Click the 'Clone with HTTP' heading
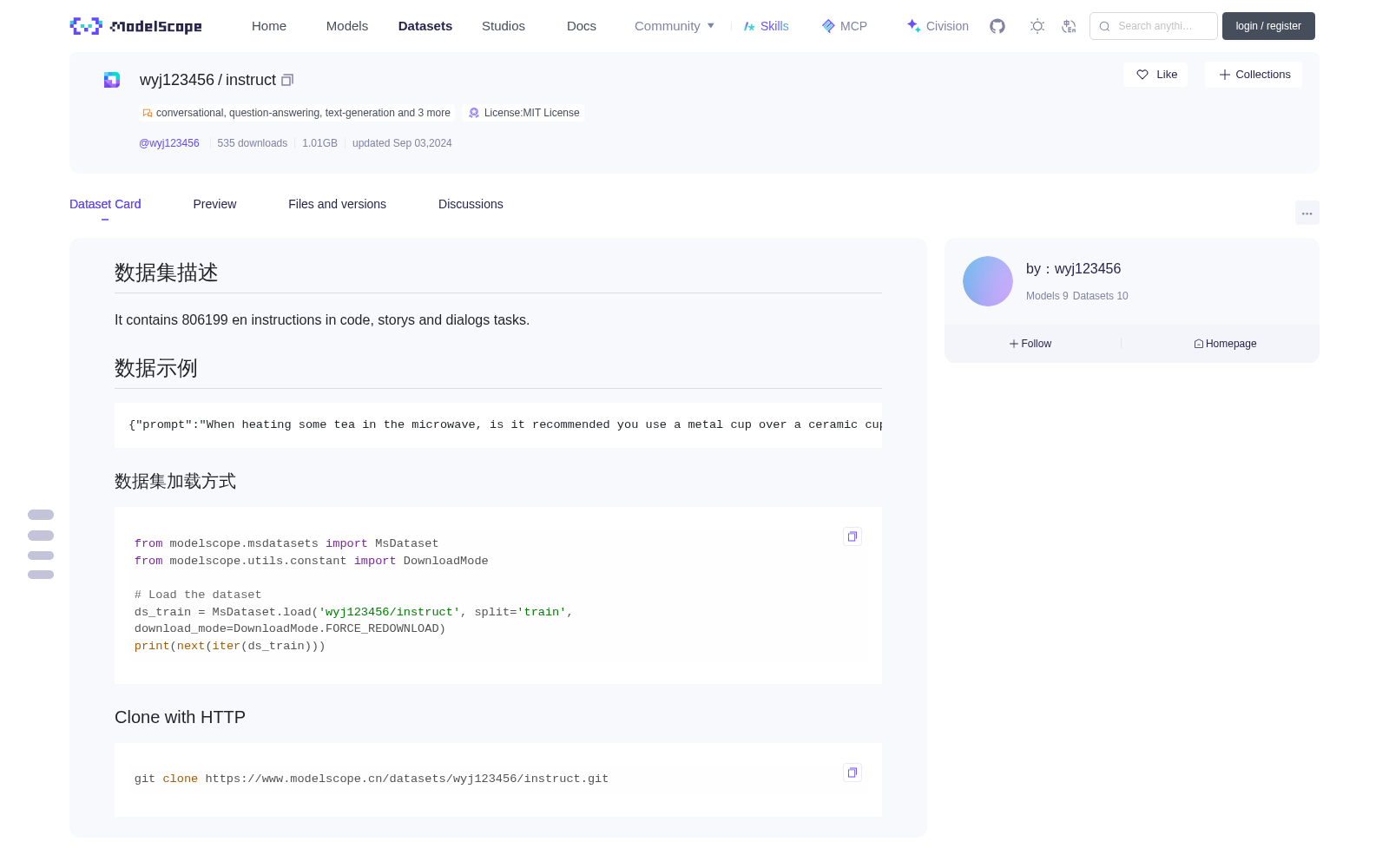Image resolution: width=1389 pixels, height=868 pixels. coord(180,717)
